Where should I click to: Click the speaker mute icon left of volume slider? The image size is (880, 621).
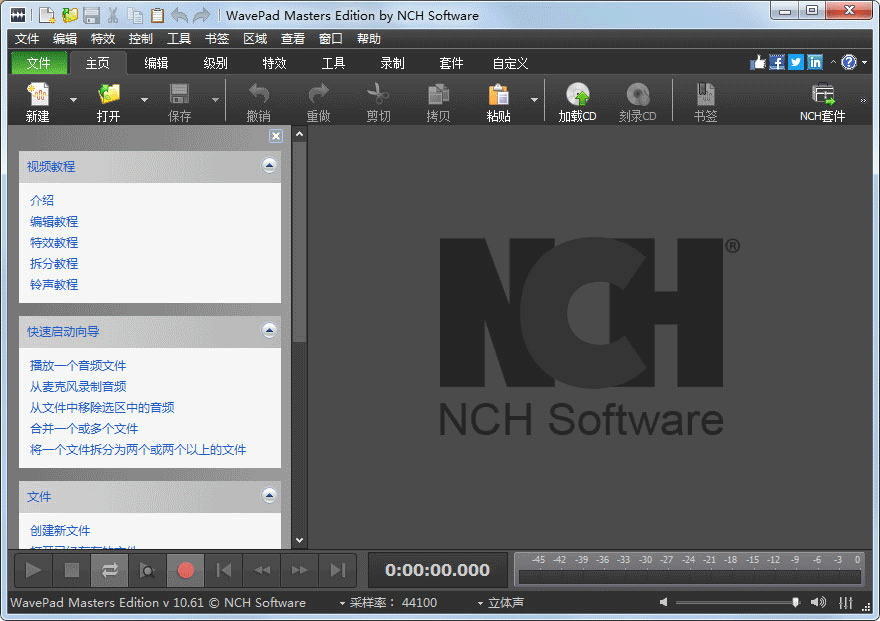pos(662,602)
